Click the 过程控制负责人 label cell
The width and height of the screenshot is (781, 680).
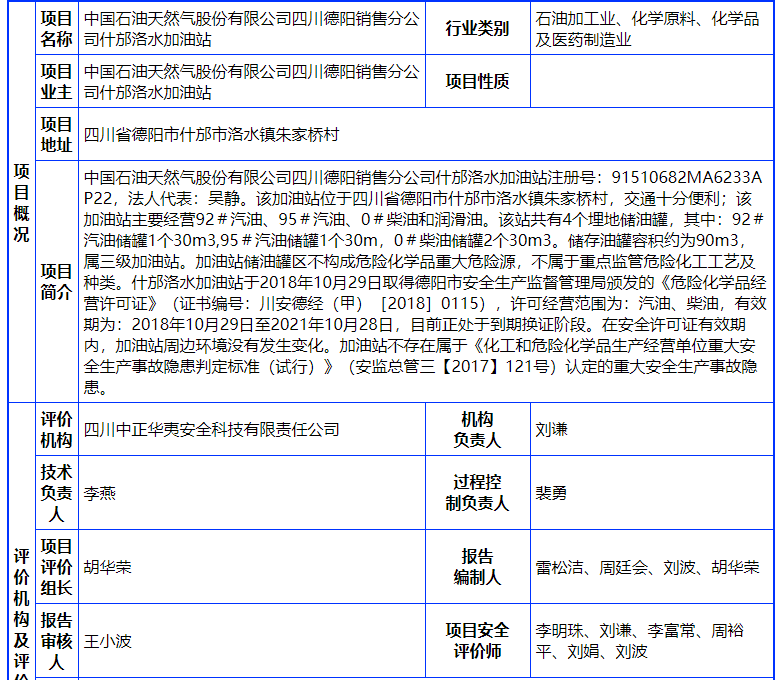coord(476,493)
